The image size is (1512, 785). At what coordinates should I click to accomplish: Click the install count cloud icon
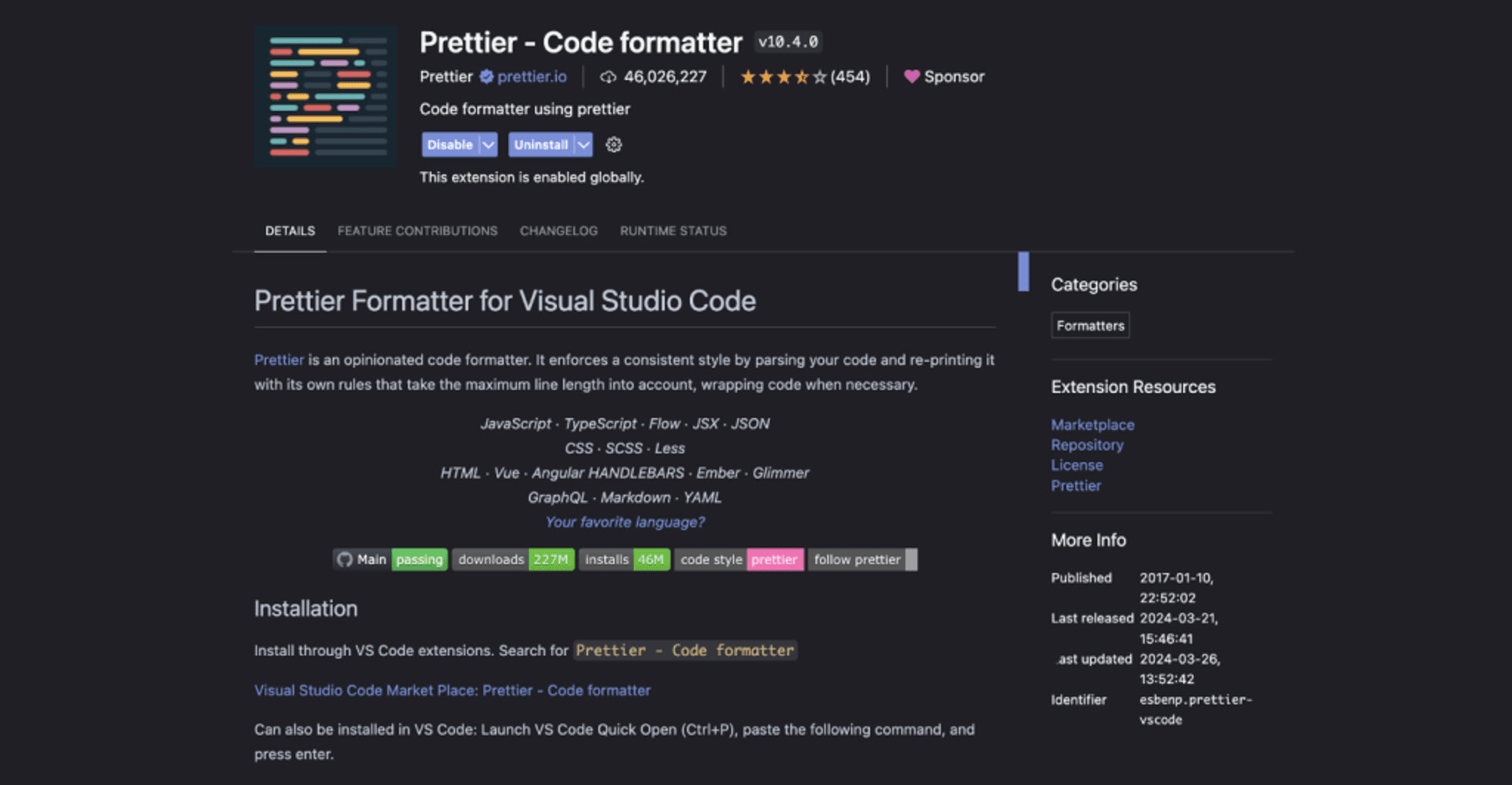click(608, 77)
